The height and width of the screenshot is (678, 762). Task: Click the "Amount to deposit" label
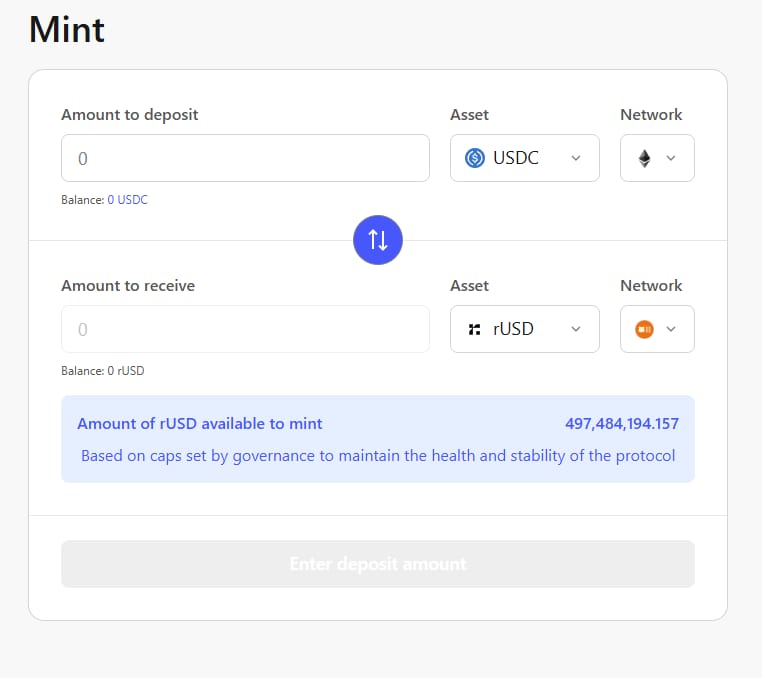point(130,115)
